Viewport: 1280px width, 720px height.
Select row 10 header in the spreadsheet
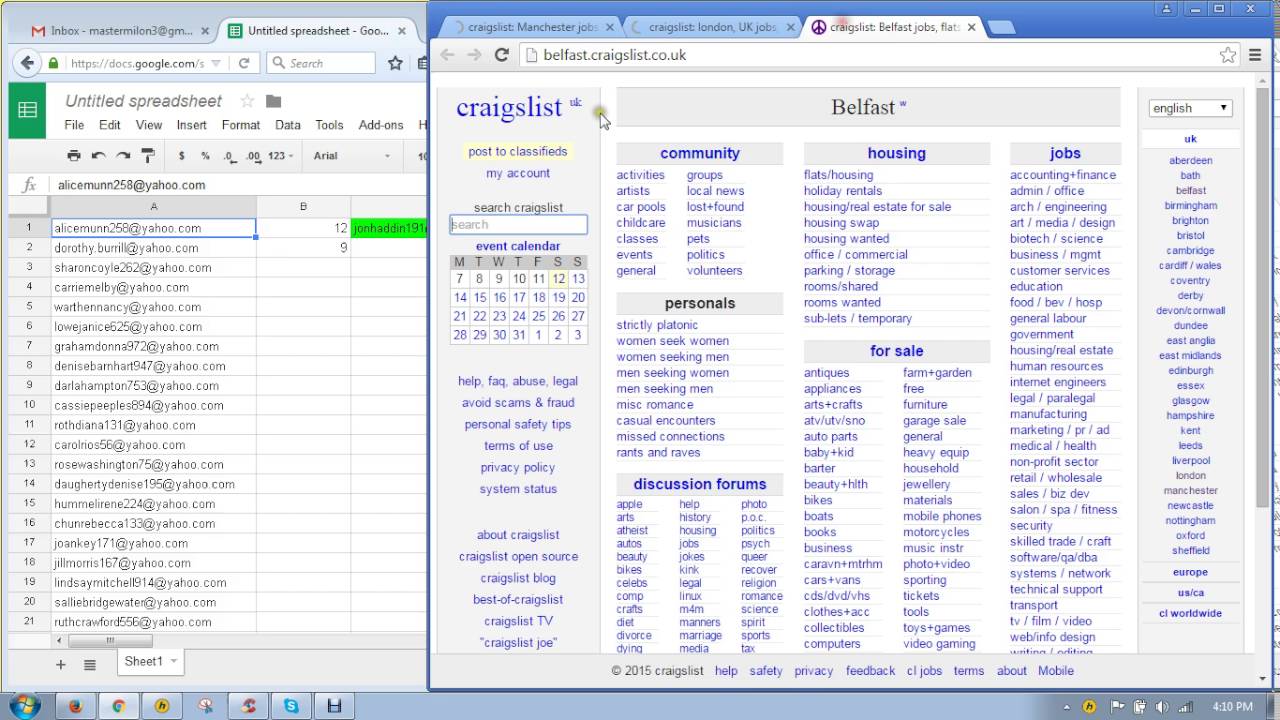click(x=30, y=405)
